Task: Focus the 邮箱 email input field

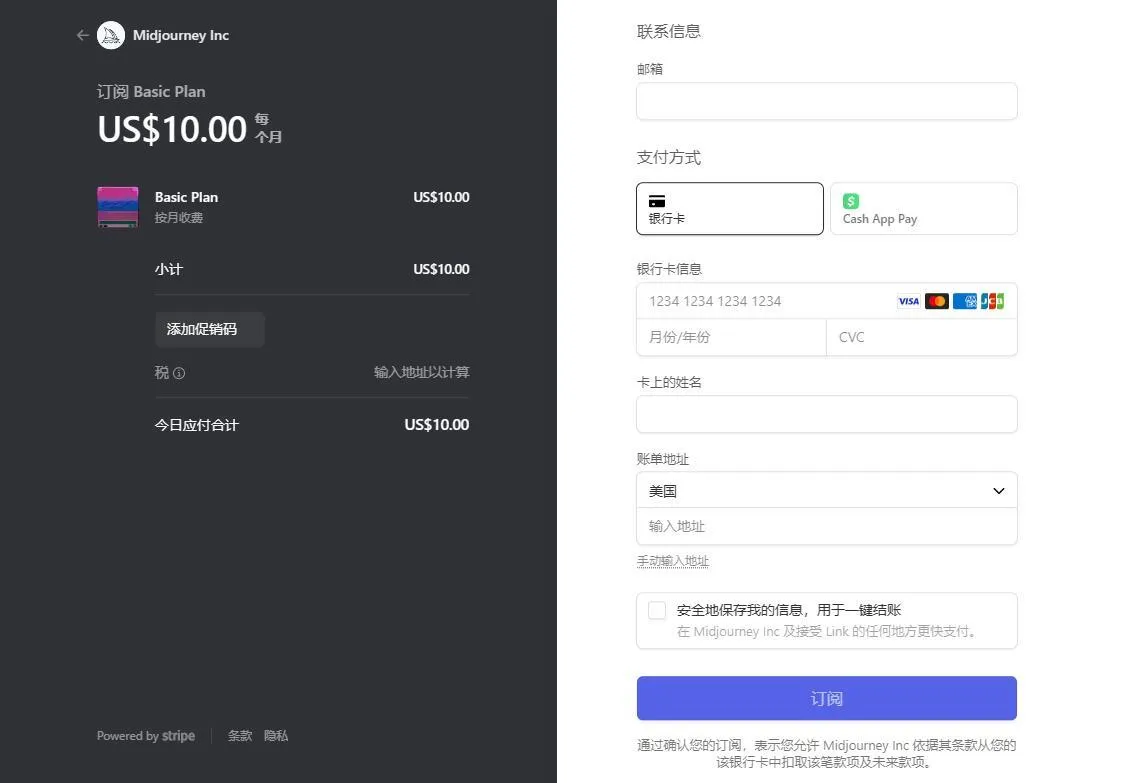Action: click(x=826, y=101)
